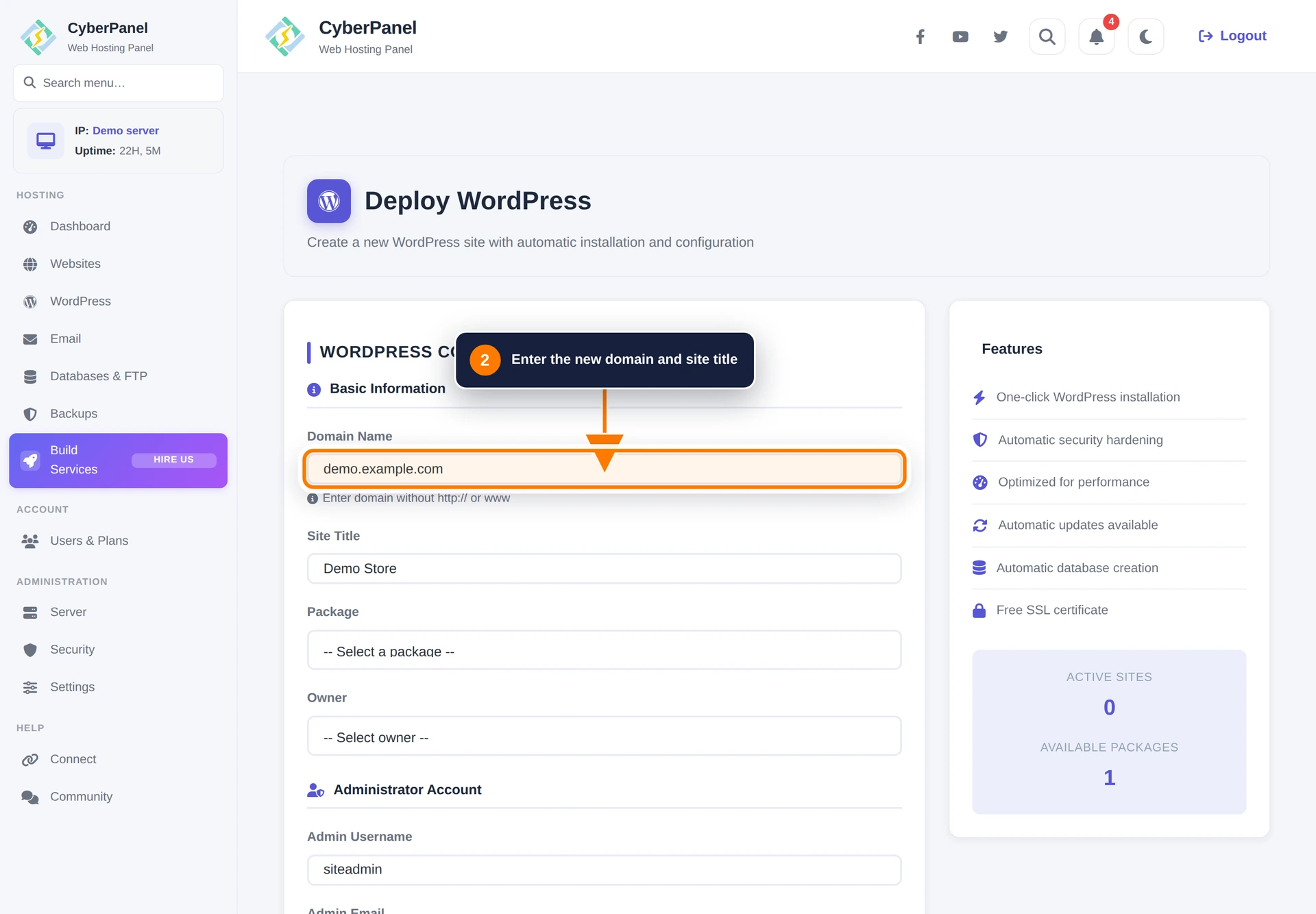This screenshot has height=914, width=1316.
Task: Open the Backups menu item
Action: pyautogui.click(x=118, y=414)
